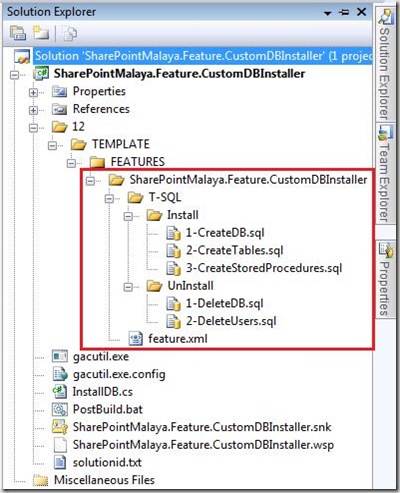
Task: Select the gacutil.exe.config file
Action: pos(119,374)
